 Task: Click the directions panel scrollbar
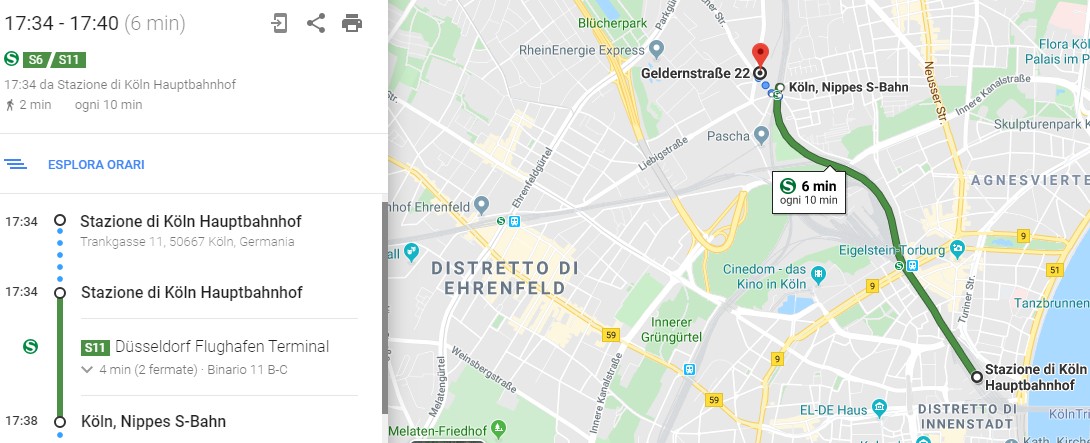[x=384, y=307]
